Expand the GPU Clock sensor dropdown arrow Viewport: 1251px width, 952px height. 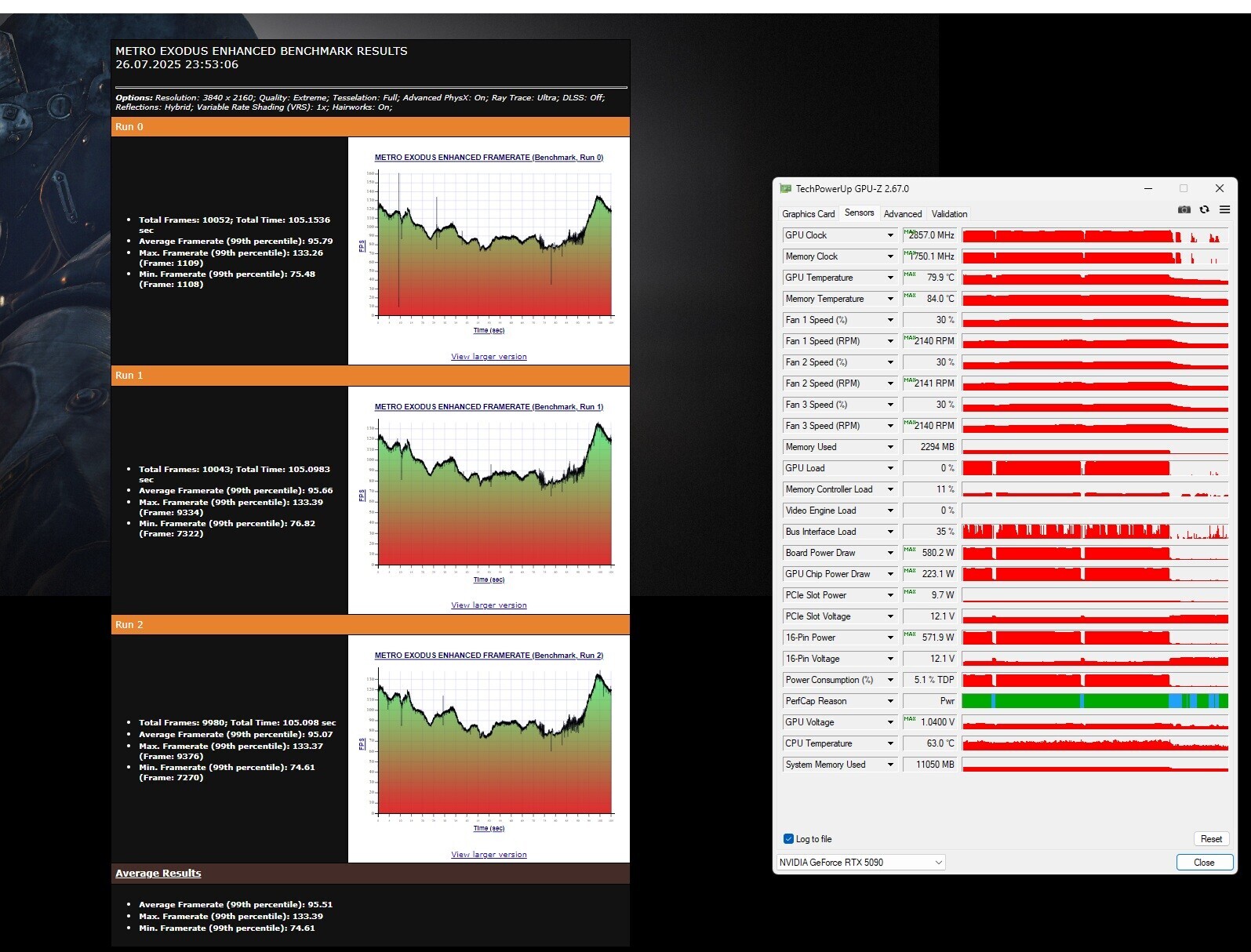[890, 235]
